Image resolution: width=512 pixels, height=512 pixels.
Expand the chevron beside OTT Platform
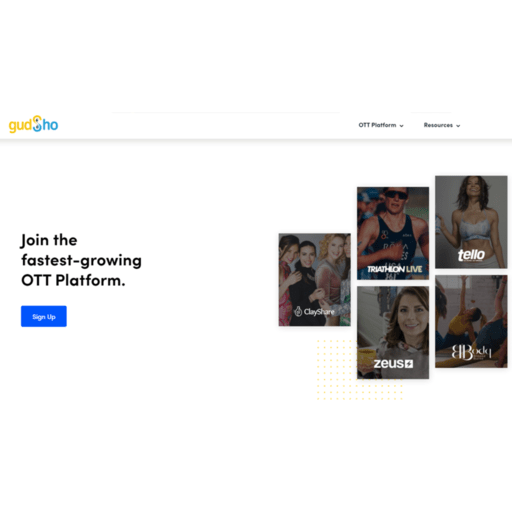(401, 126)
